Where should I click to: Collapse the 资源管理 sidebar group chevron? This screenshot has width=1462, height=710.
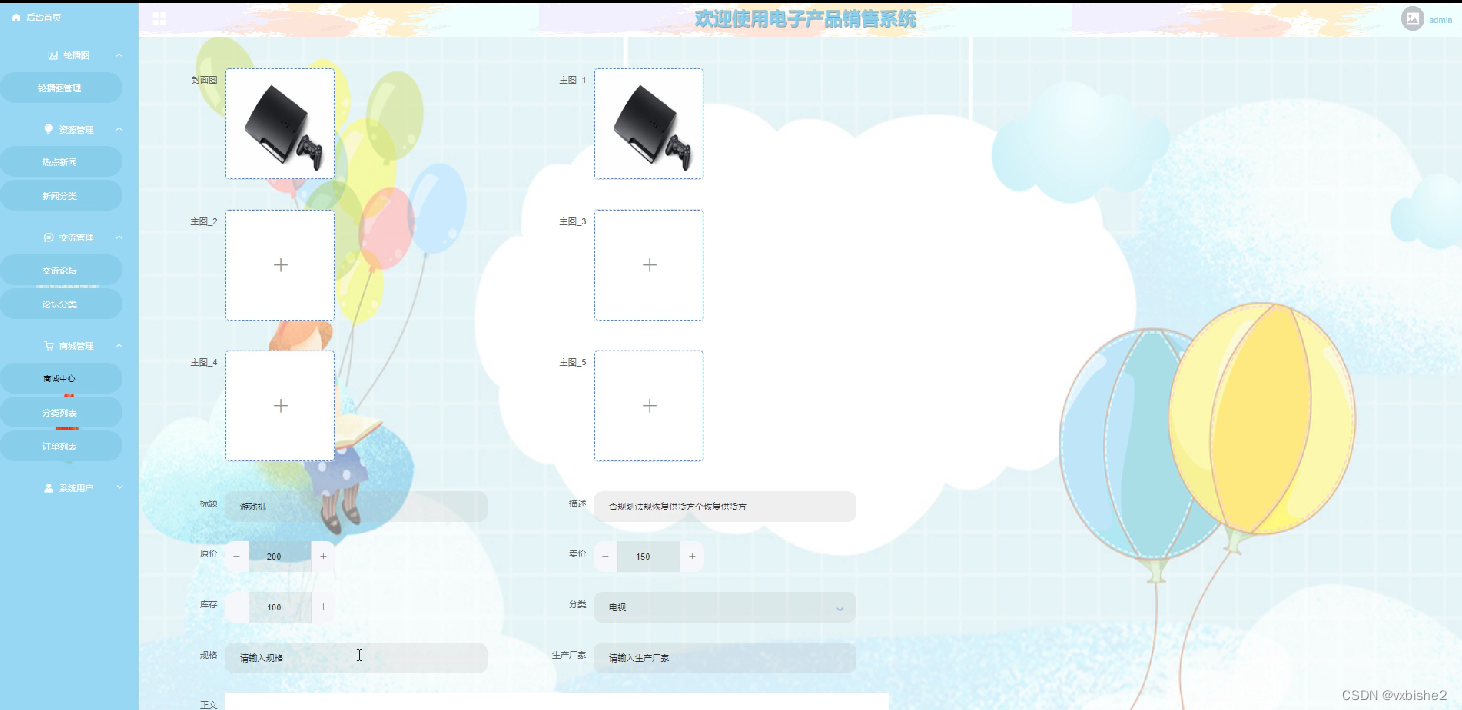119,129
